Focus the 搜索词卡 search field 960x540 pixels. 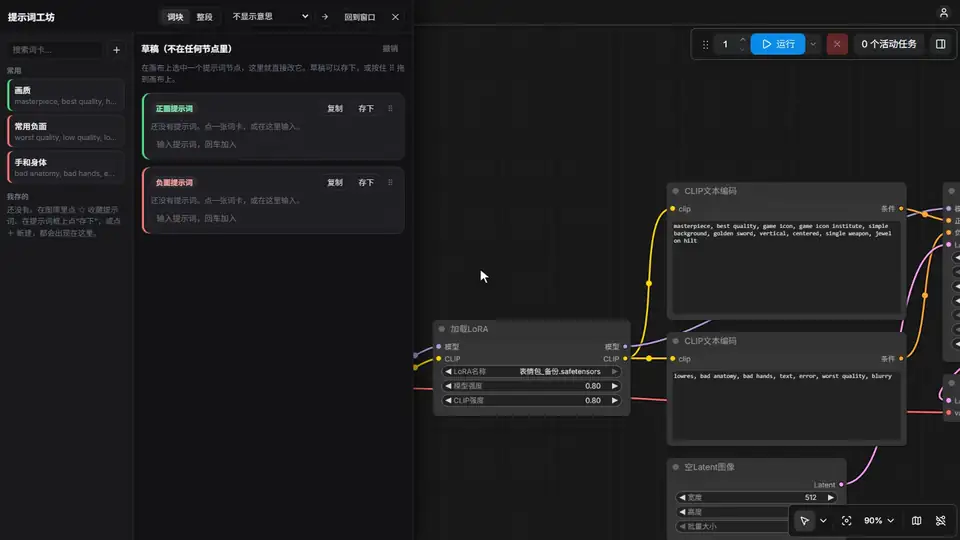click(x=55, y=50)
